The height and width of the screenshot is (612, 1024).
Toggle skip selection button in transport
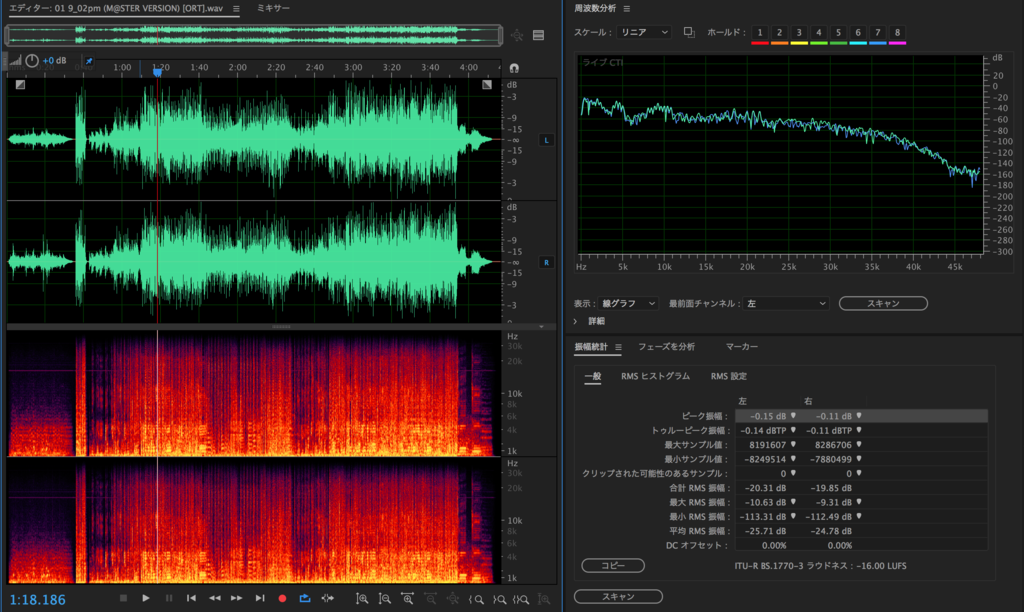point(328,598)
